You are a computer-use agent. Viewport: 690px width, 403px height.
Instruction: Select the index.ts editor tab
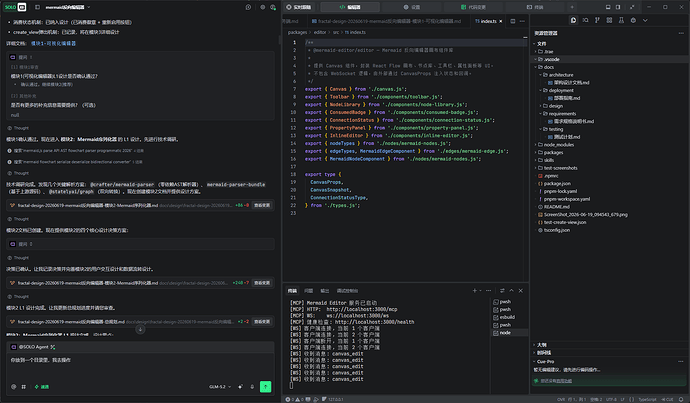[x=486, y=21]
